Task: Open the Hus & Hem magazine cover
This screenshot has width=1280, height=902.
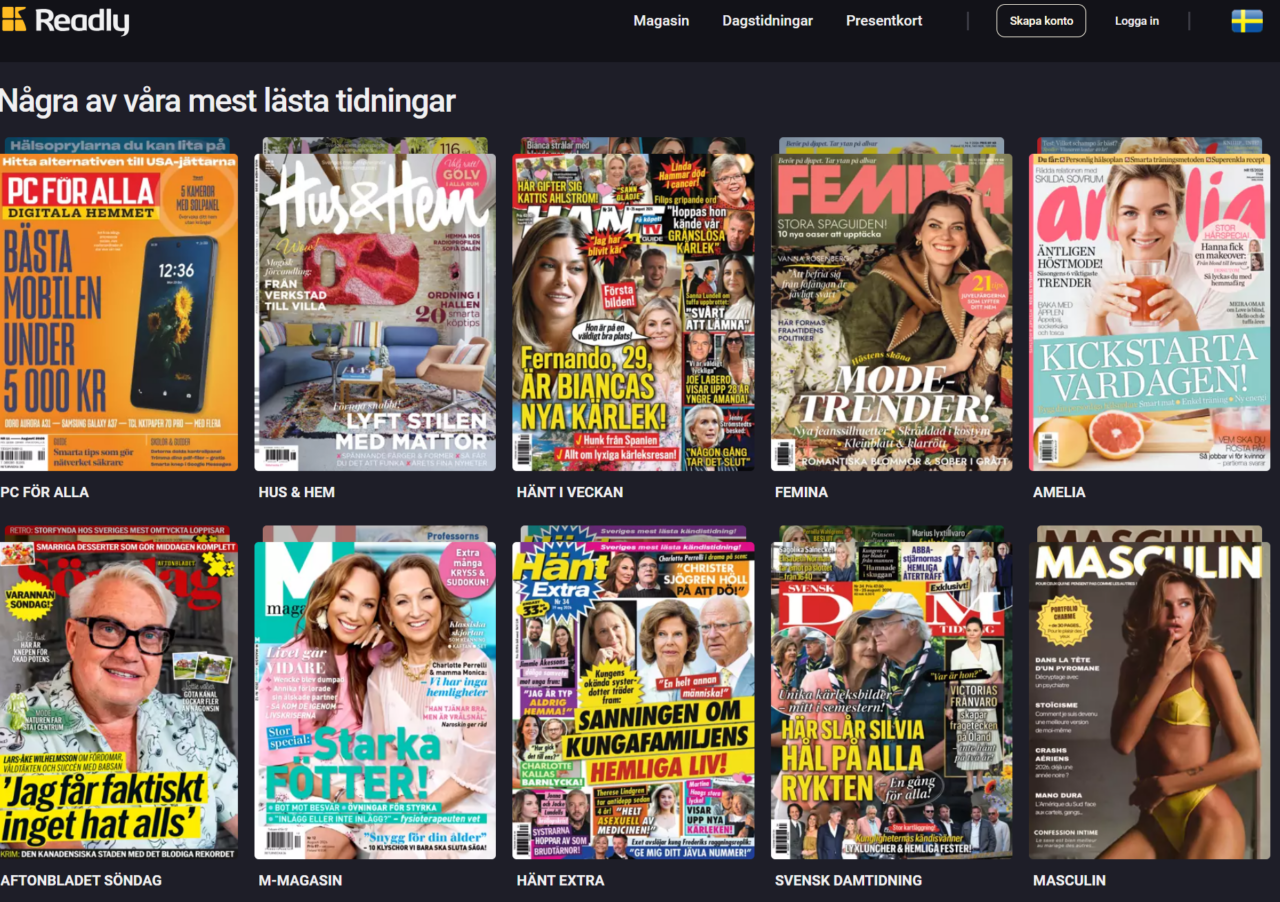Action: [x=375, y=312]
